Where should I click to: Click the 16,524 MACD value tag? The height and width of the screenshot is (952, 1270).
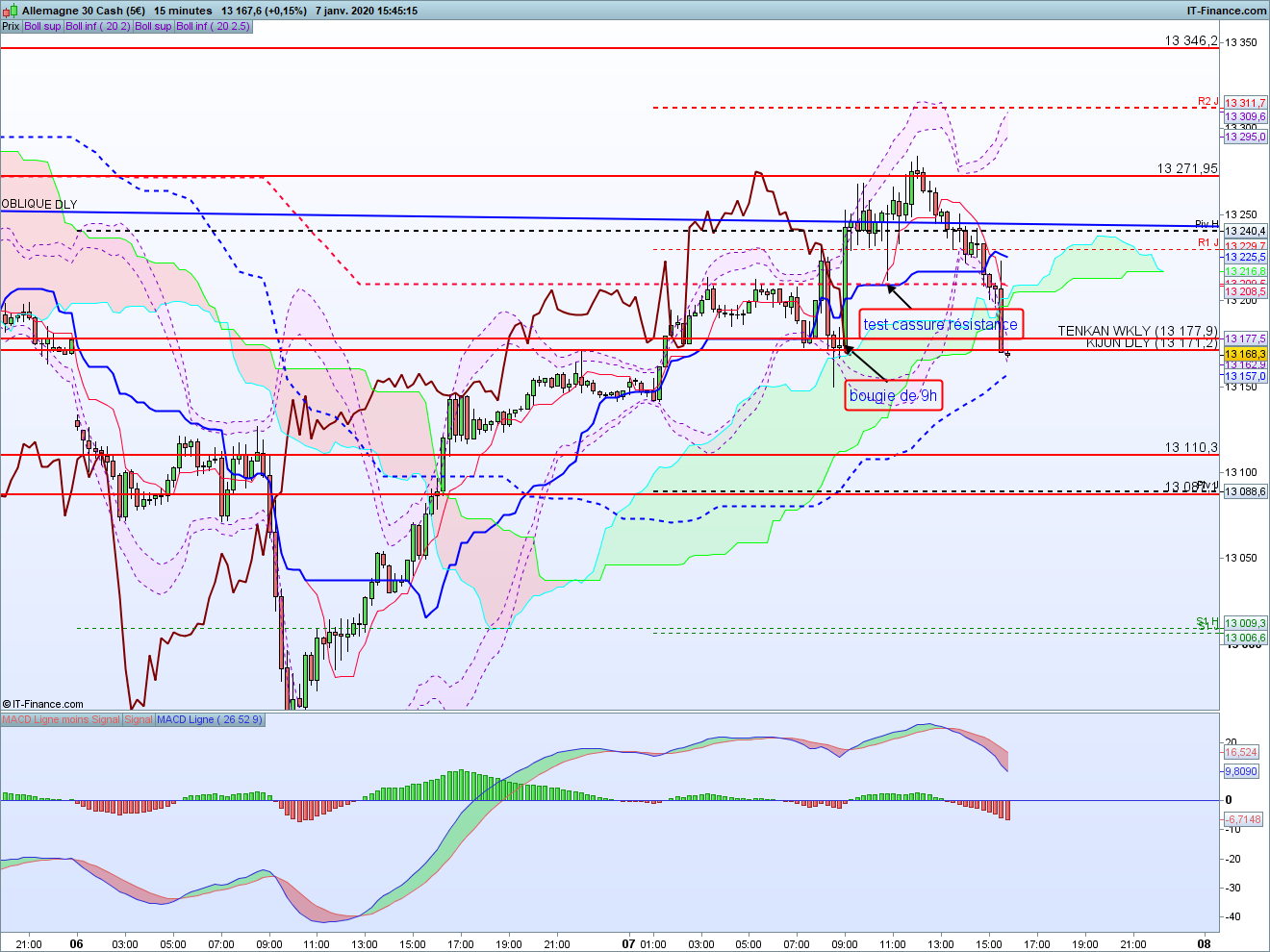click(1241, 752)
